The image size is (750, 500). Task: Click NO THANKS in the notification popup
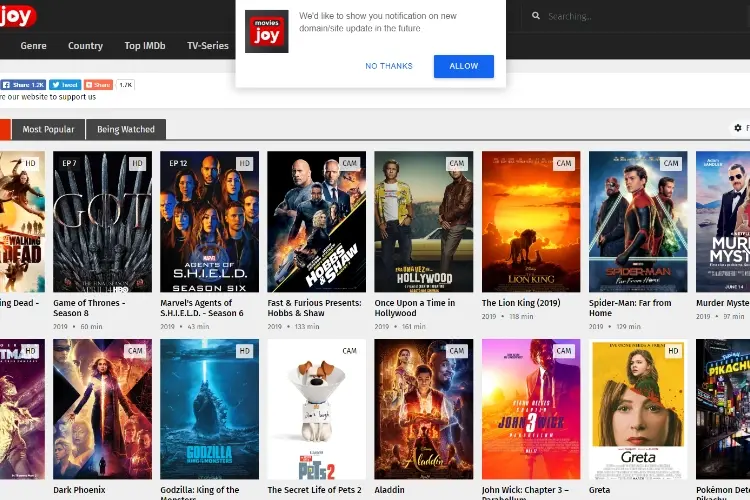click(x=389, y=66)
